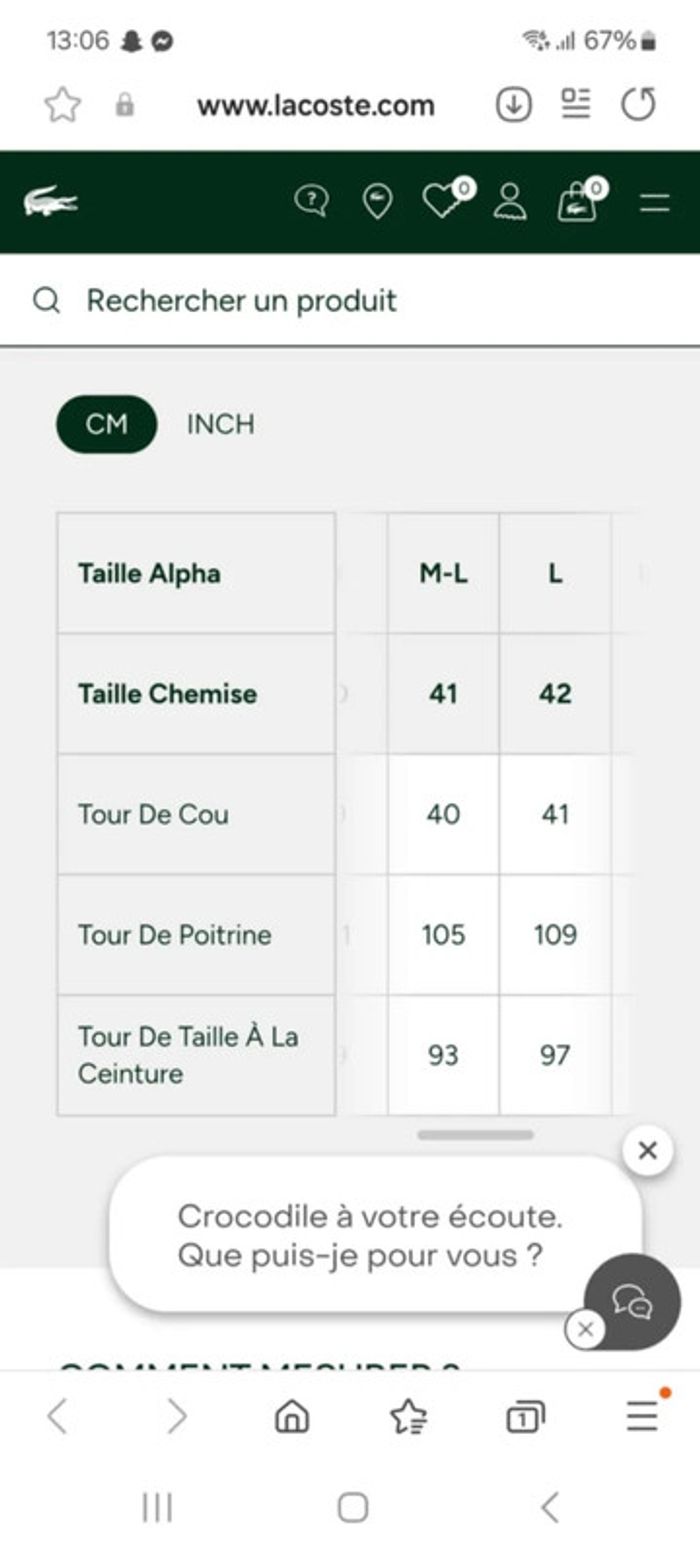700x1556 pixels.
Task: Click the horizontal table scroll bar
Action: tap(475, 1135)
